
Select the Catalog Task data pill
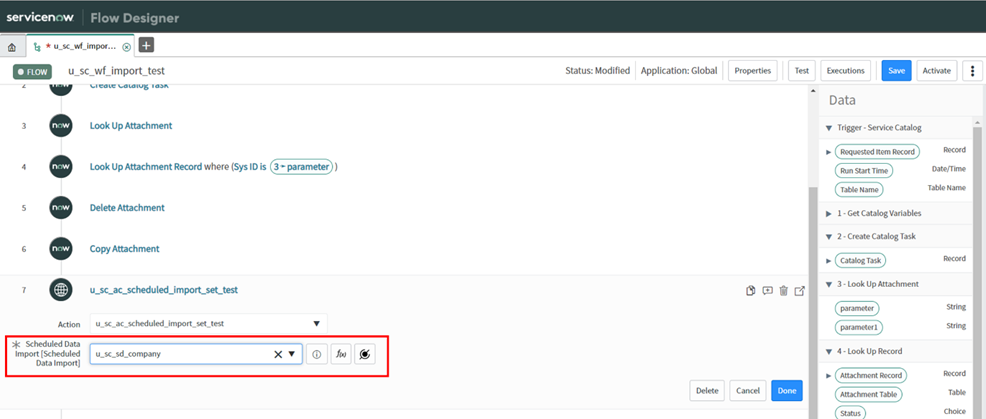click(x=860, y=260)
